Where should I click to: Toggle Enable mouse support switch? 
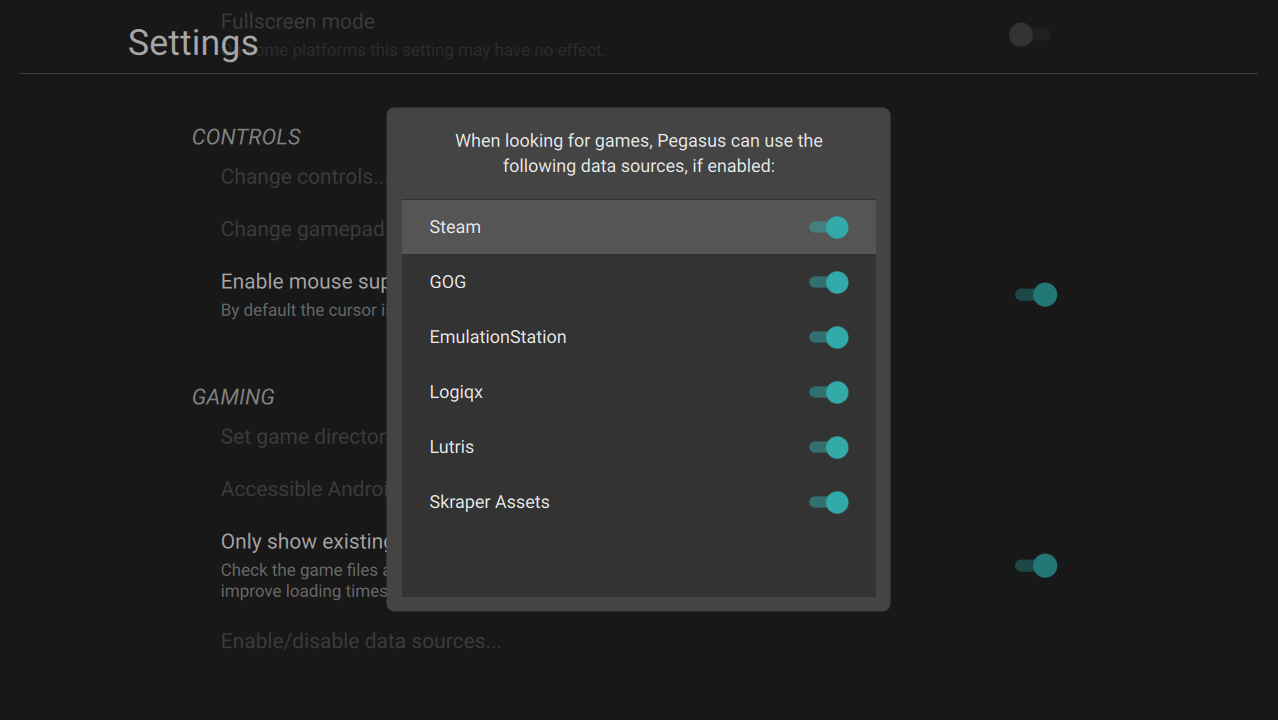1036,295
